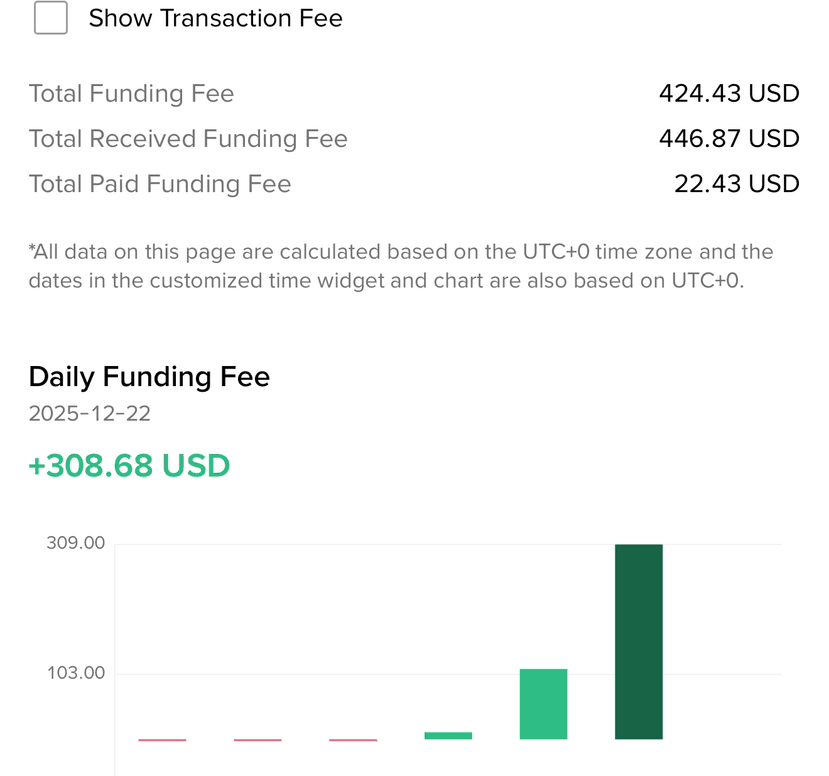Select the medium light green bar

click(x=544, y=704)
